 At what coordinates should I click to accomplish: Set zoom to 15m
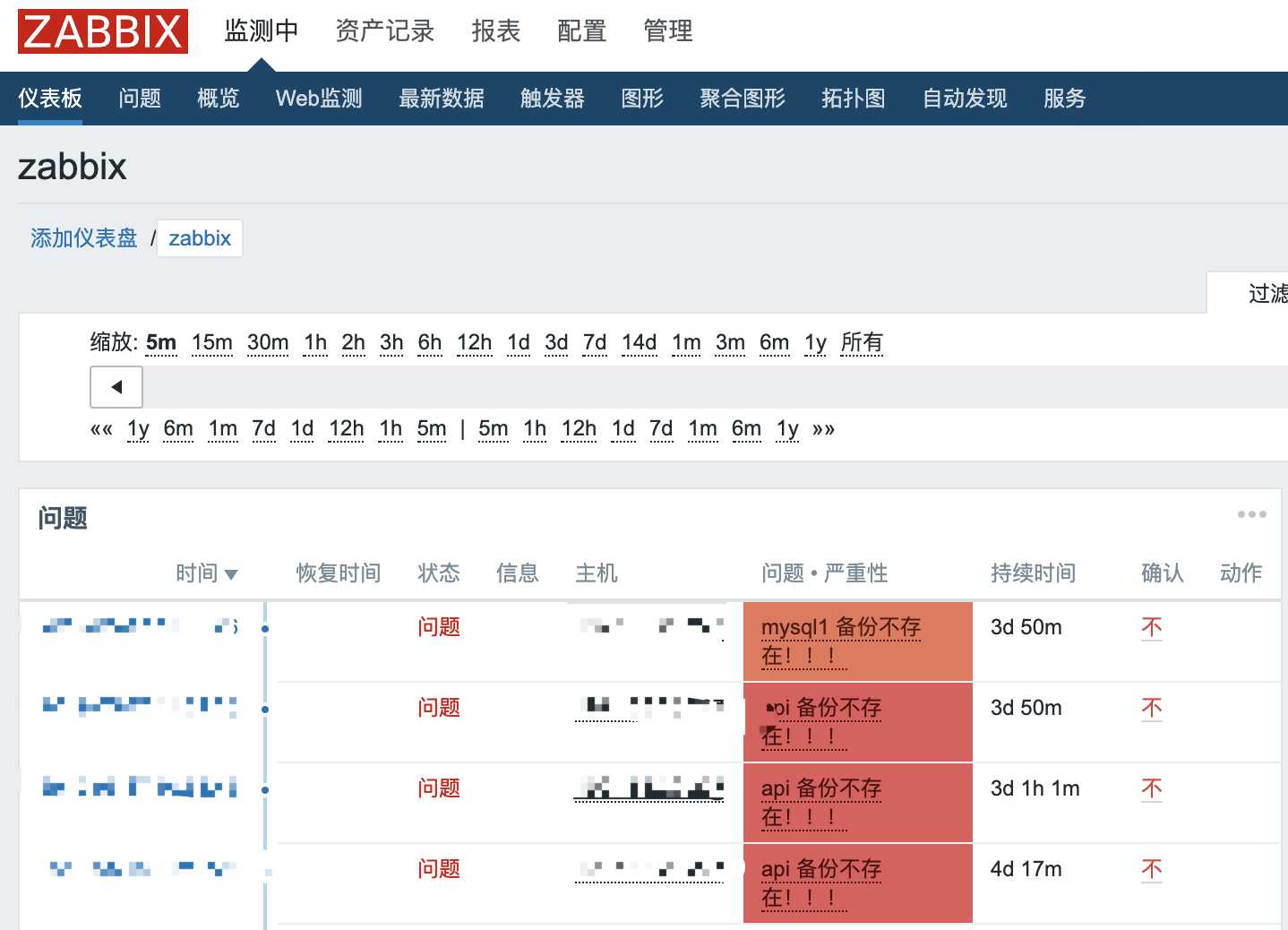tap(212, 342)
